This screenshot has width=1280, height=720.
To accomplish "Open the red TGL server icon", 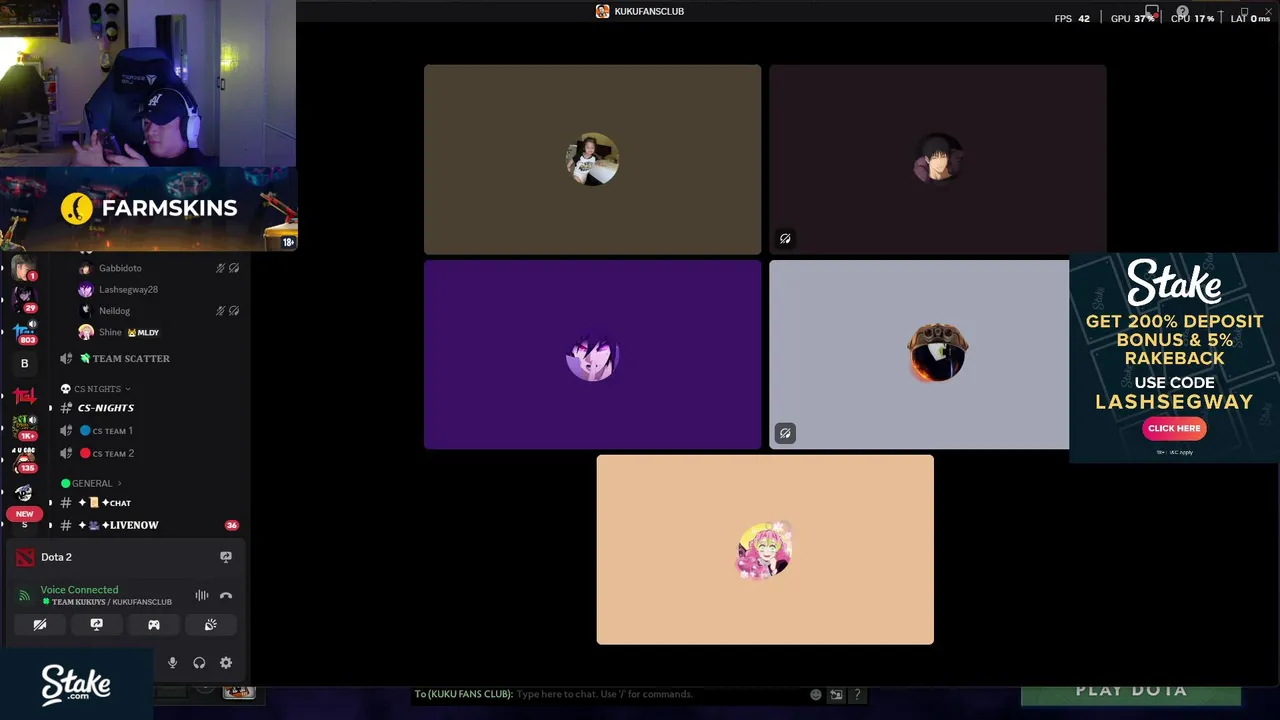I will coord(24,396).
